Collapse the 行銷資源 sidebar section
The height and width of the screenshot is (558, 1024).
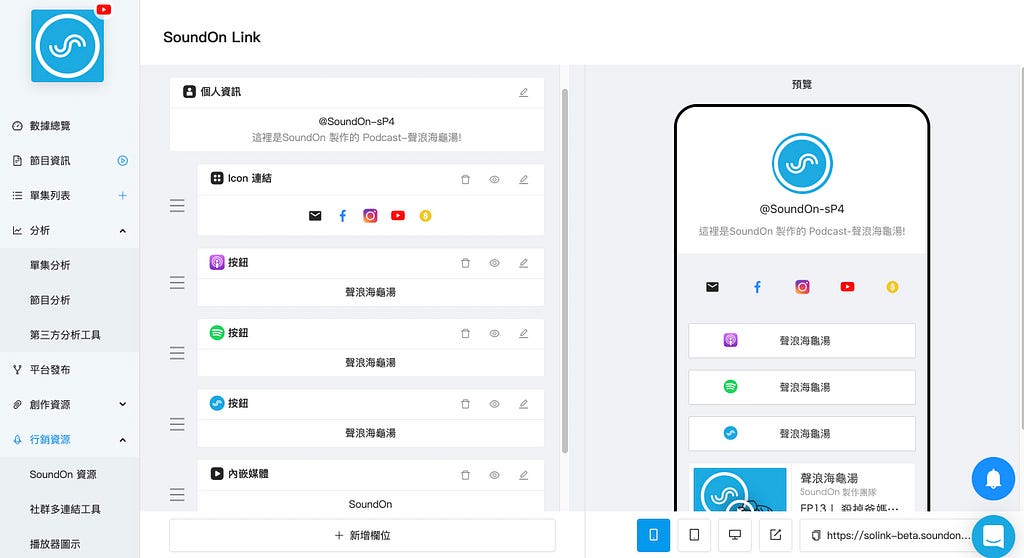123,440
